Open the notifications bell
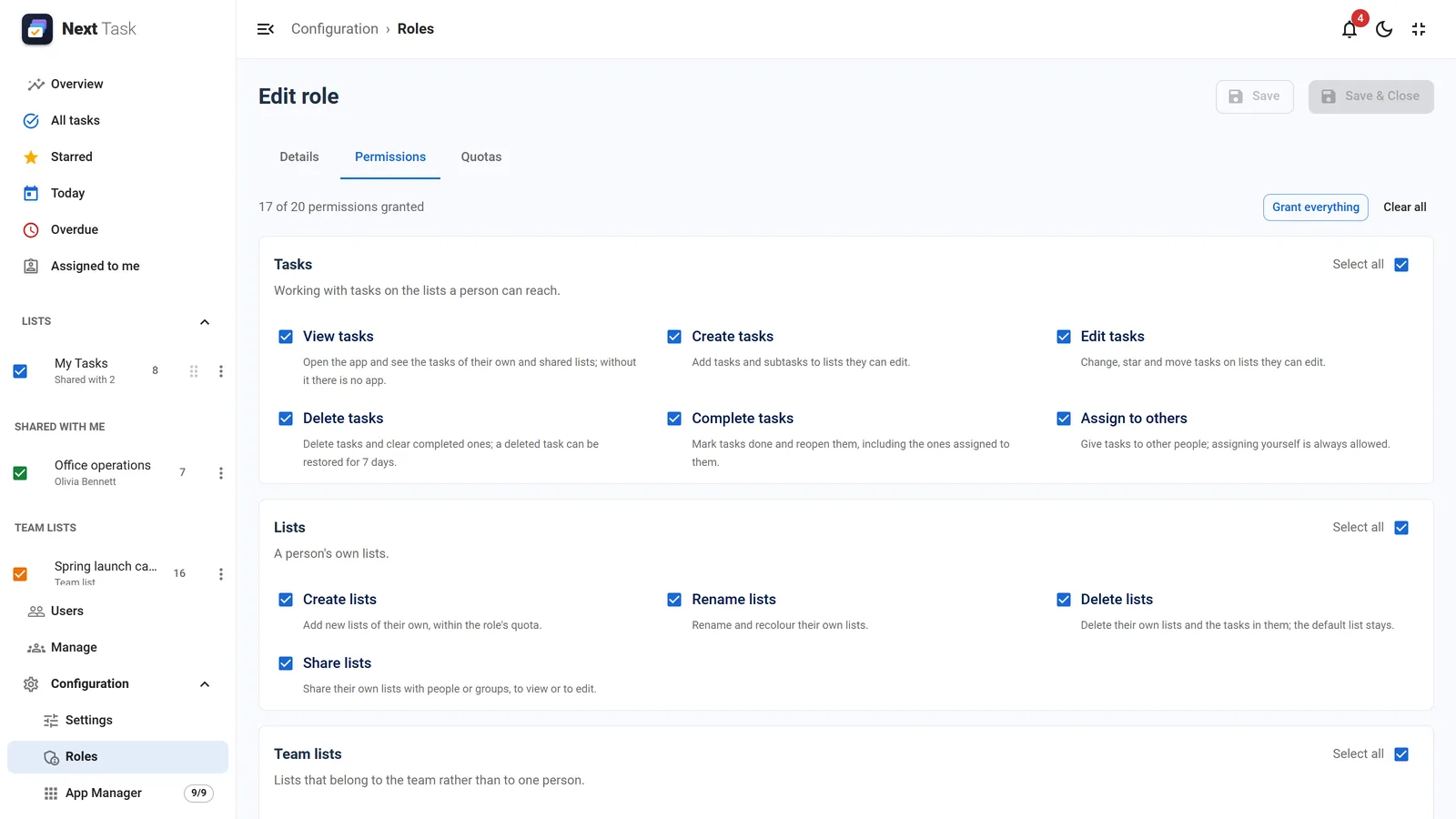The width and height of the screenshot is (1456, 819). pos(1350,29)
